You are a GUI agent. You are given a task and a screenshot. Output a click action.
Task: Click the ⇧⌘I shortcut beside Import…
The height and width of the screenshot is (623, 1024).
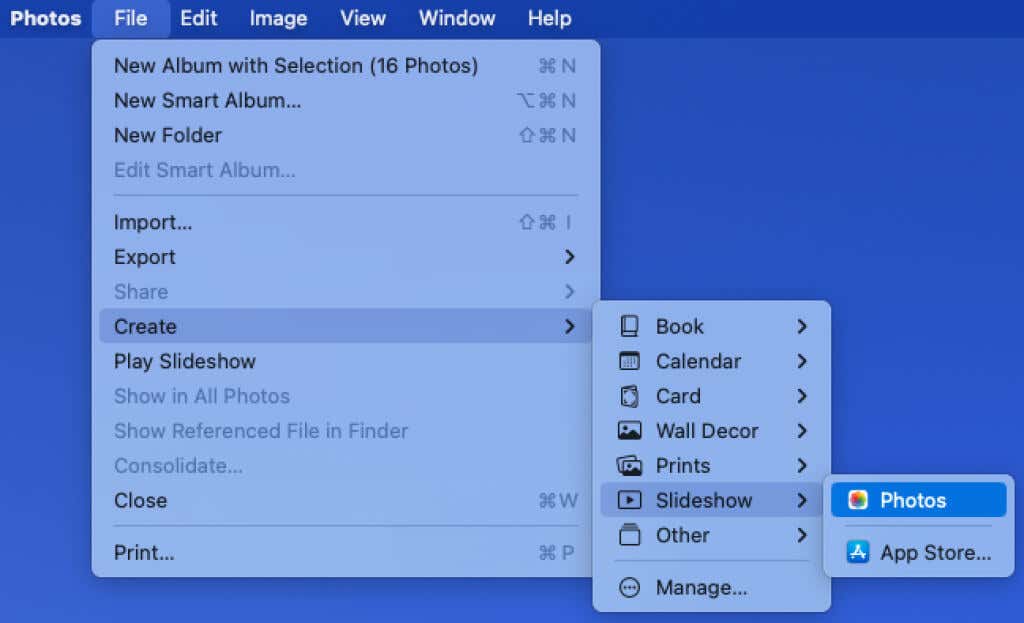[546, 222]
